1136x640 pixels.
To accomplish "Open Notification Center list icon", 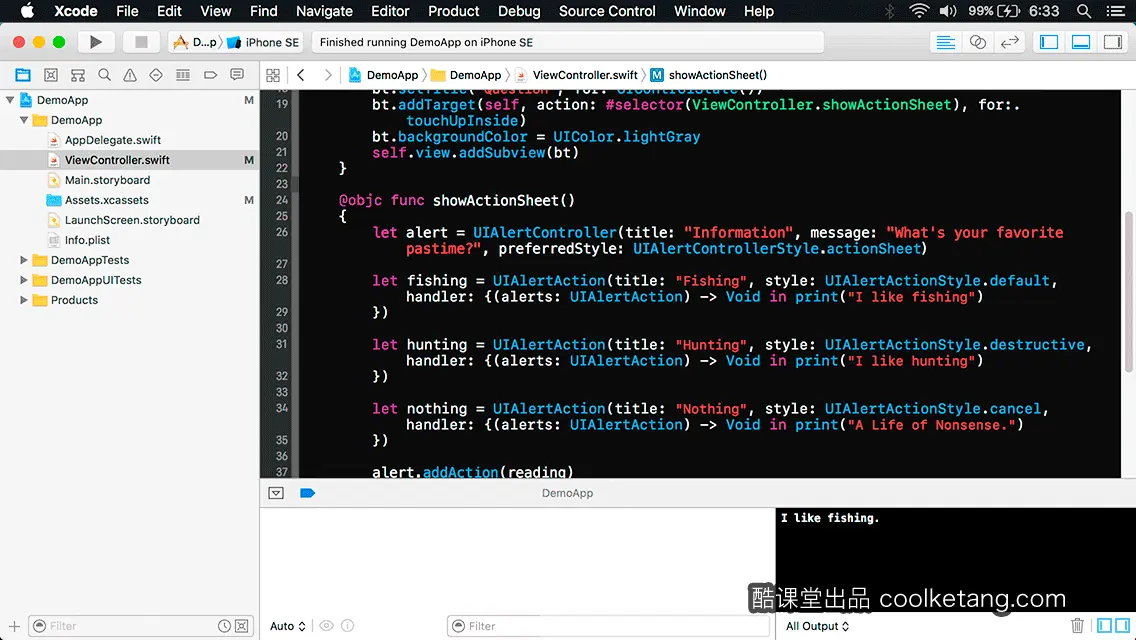I will (1116, 11).
